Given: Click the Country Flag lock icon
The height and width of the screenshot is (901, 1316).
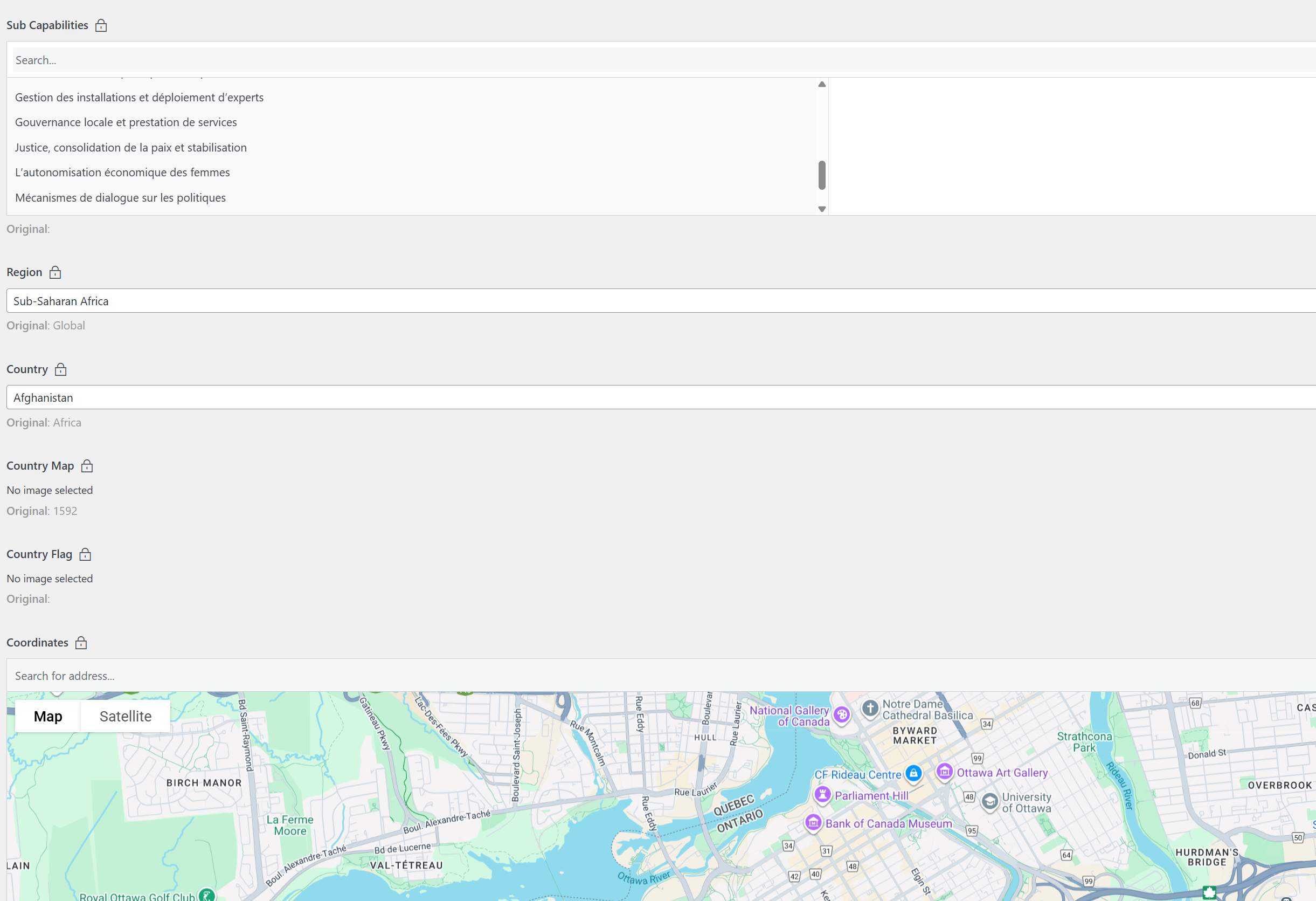Looking at the screenshot, I should click(x=85, y=554).
